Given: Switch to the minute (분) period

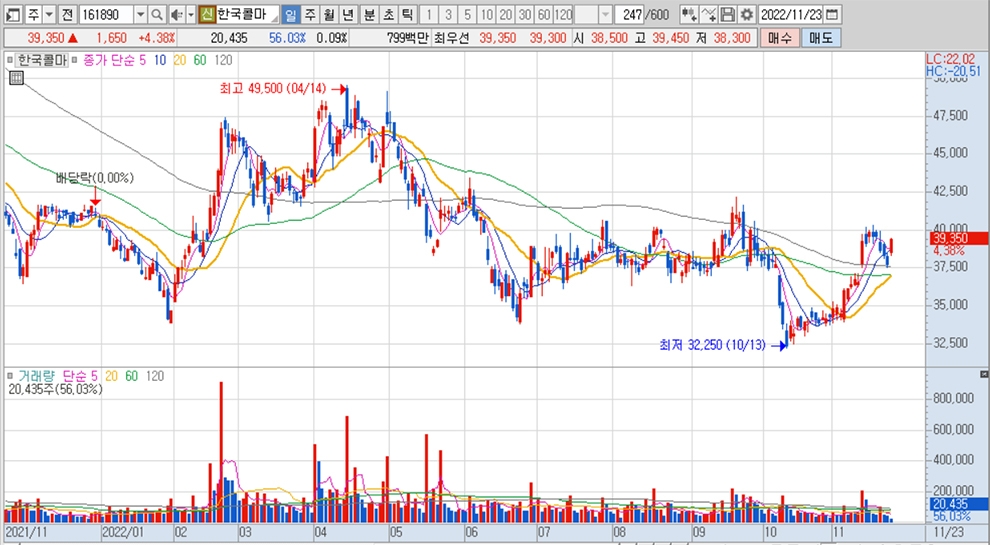Looking at the screenshot, I should (368, 15).
